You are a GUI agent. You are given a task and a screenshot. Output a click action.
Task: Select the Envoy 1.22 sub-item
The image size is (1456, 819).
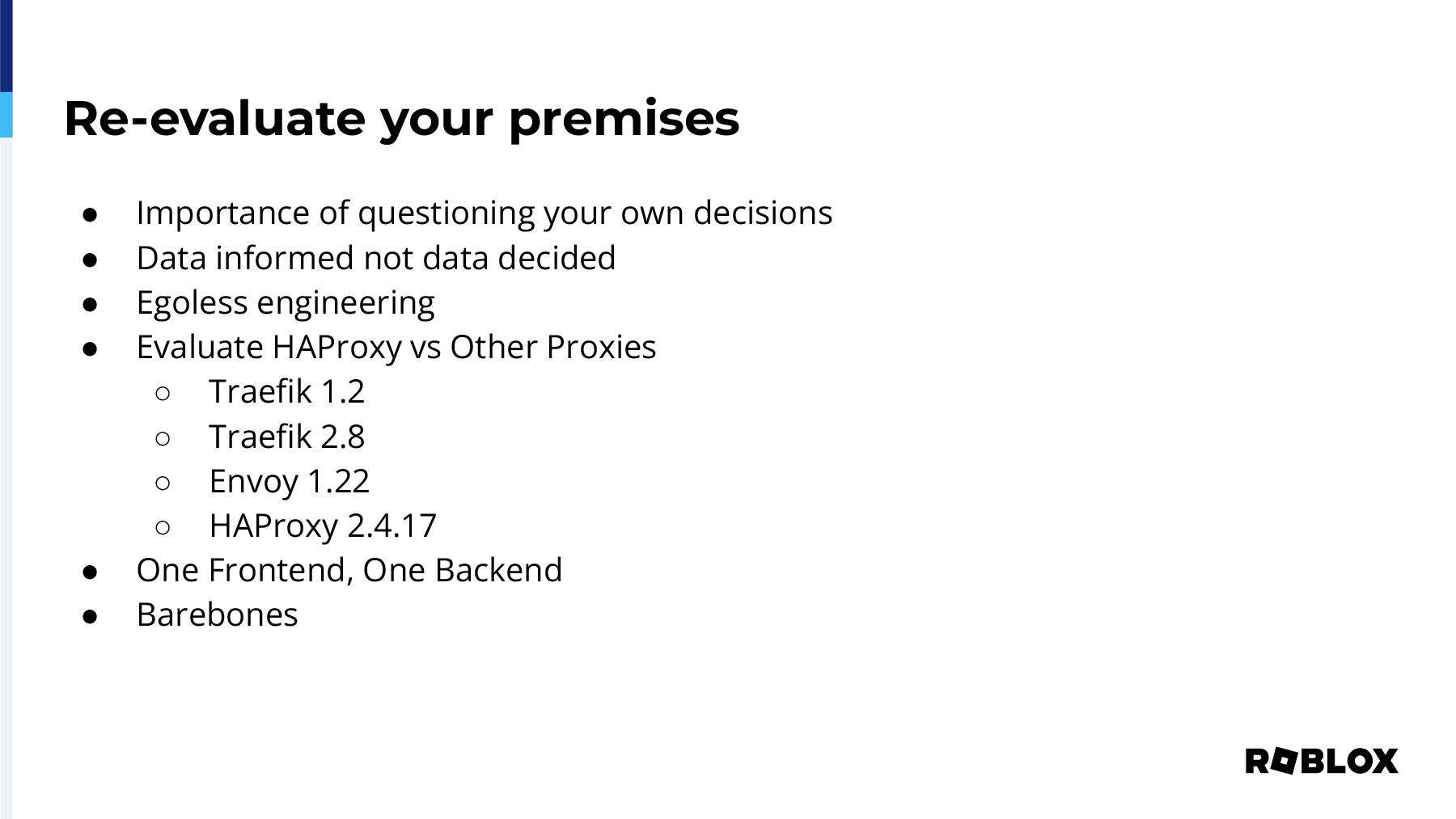pos(290,481)
